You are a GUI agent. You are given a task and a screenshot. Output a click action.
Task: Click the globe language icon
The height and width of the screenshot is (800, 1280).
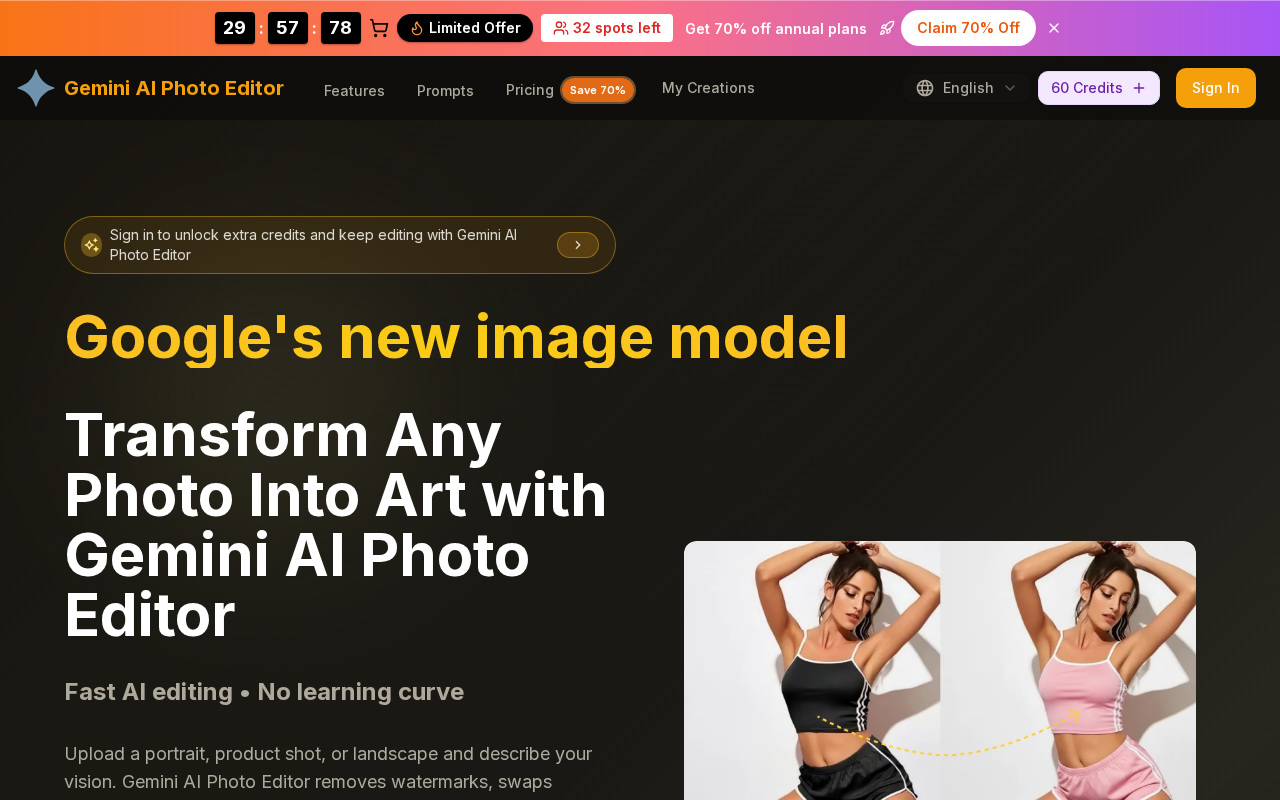[925, 88]
